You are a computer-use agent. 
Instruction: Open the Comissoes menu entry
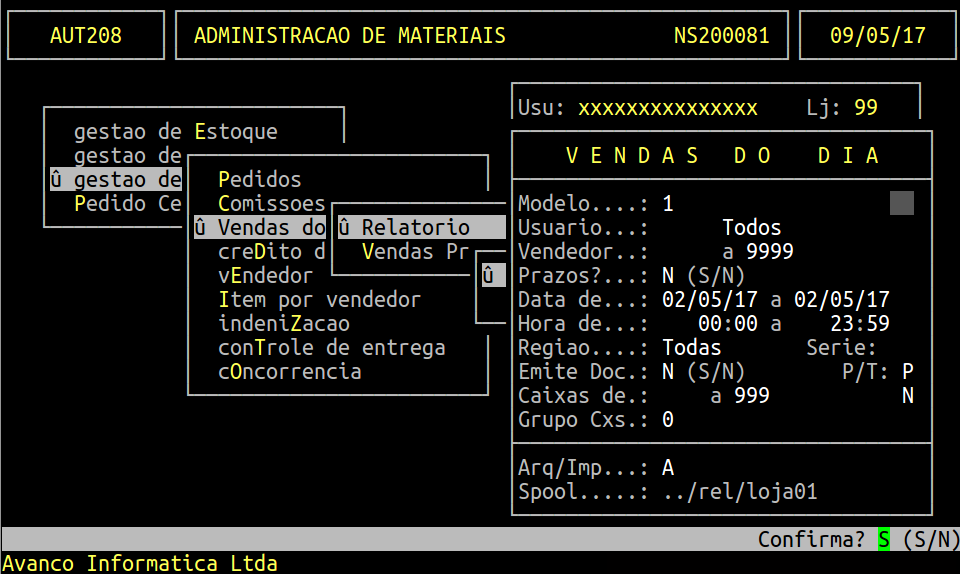(x=271, y=204)
